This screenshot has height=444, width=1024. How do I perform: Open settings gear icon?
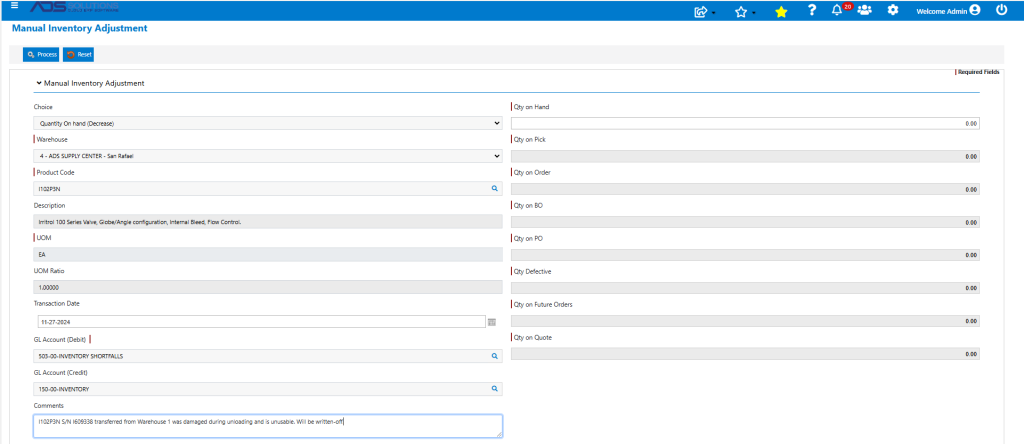click(x=893, y=10)
